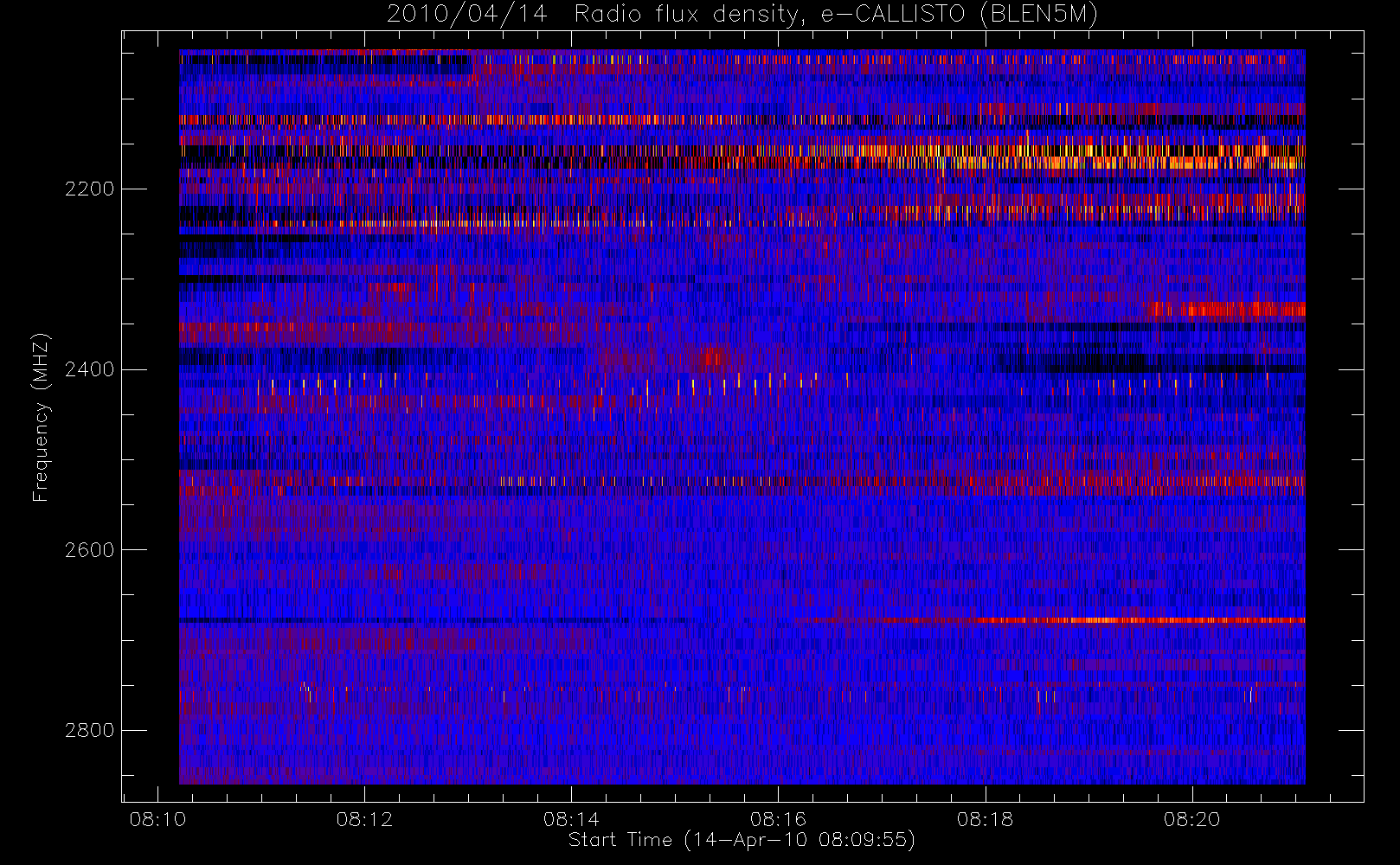
Task: Select the 2600 frequency tick label
Action: click(90, 550)
